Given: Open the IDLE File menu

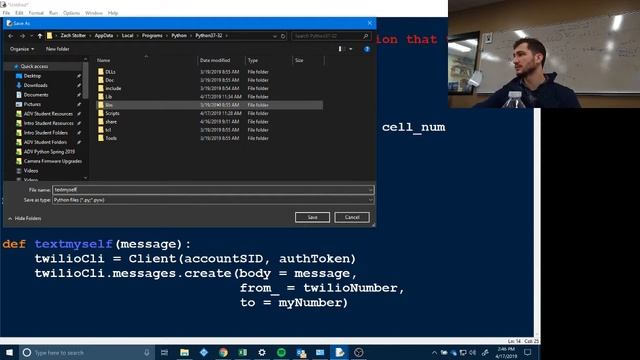Looking at the screenshot, I should point(6,13).
